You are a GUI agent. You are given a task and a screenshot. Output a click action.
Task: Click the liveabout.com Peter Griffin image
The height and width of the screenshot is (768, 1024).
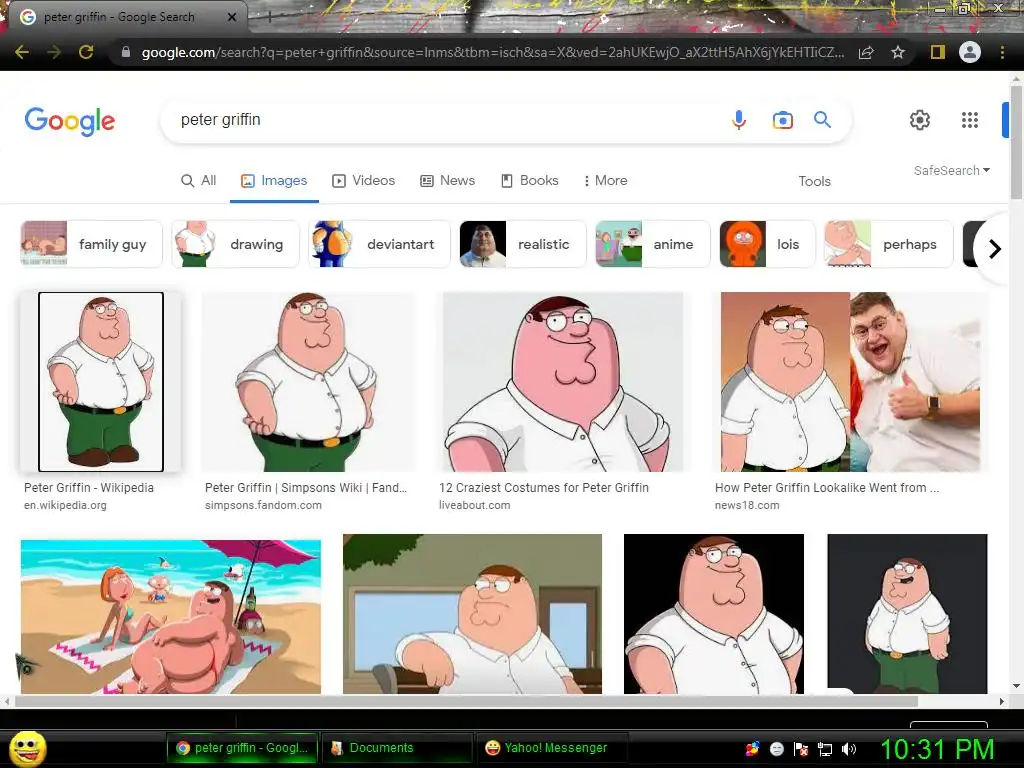pos(563,382)
